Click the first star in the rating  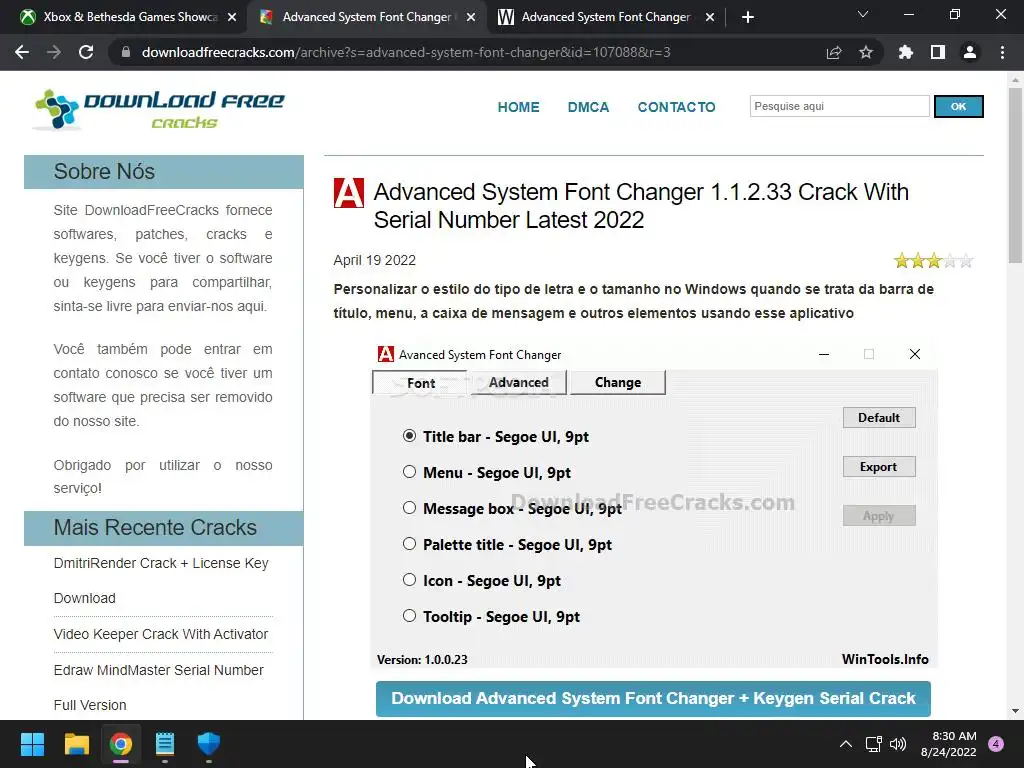point(902,261)
